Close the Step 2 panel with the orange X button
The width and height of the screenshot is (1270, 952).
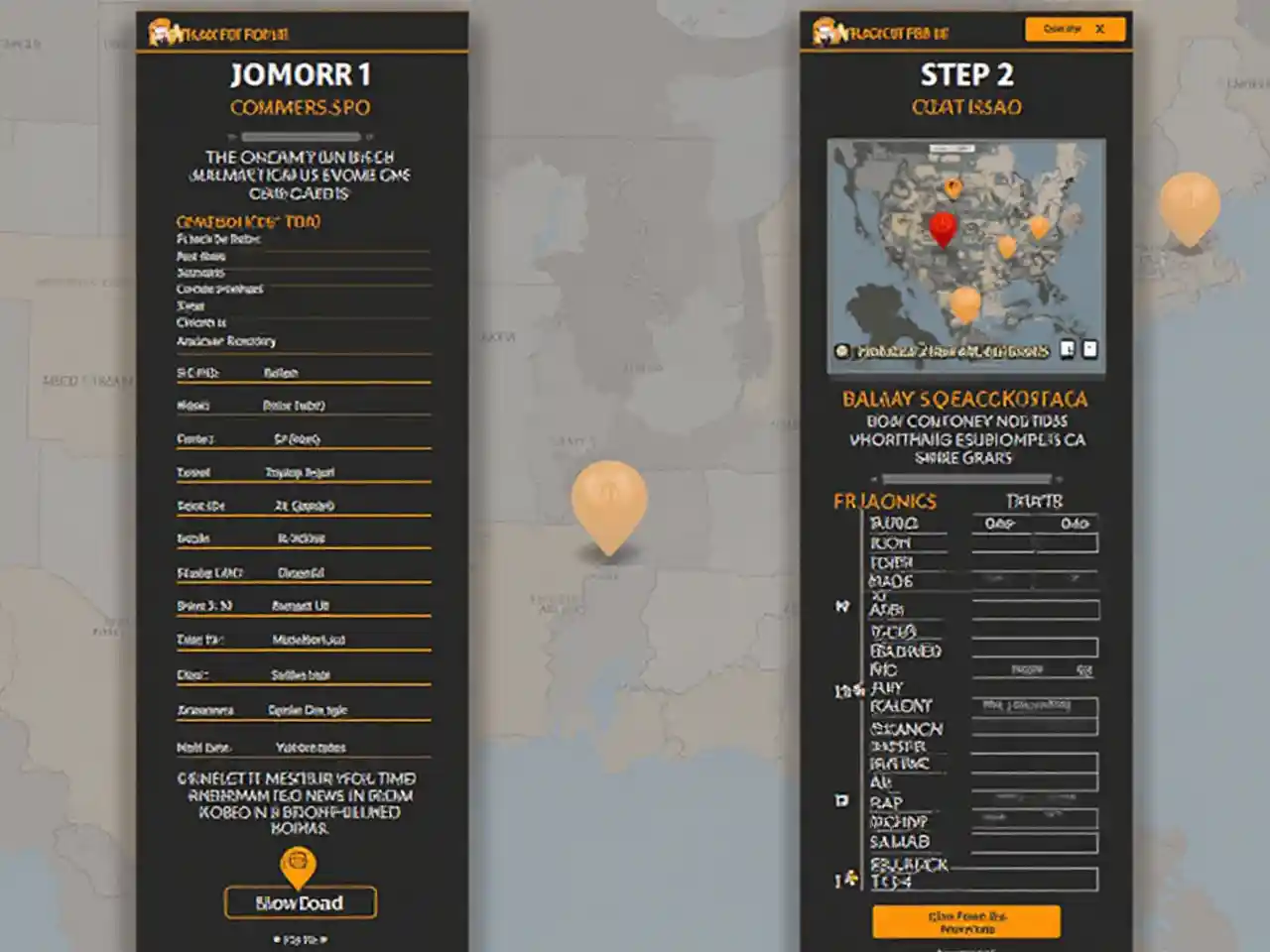(x=1099, y=30)
